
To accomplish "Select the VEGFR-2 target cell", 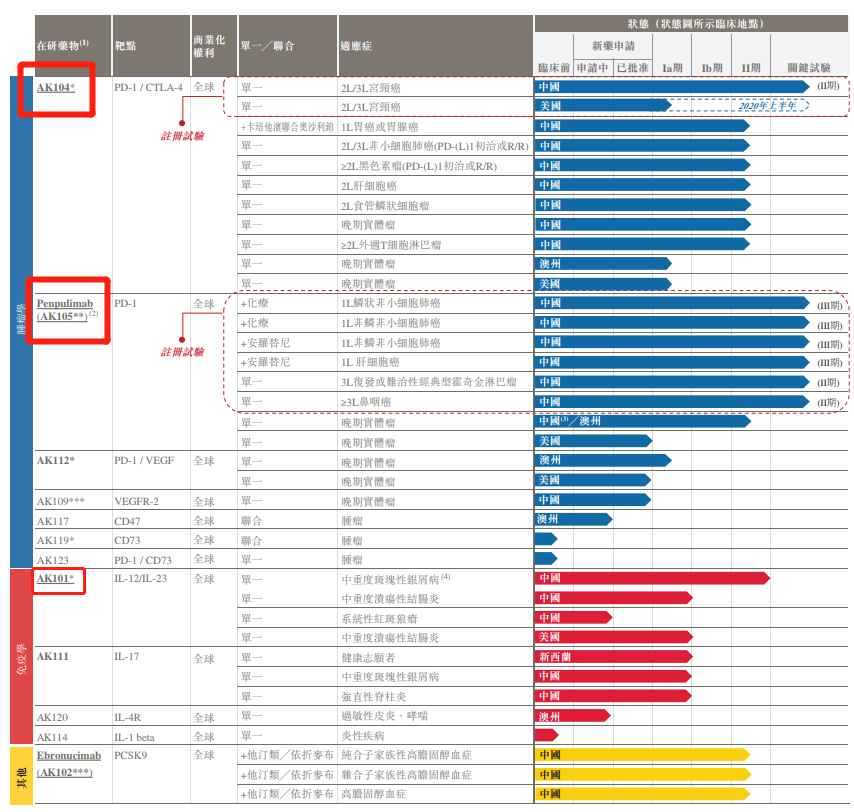I will click(136, 501).
